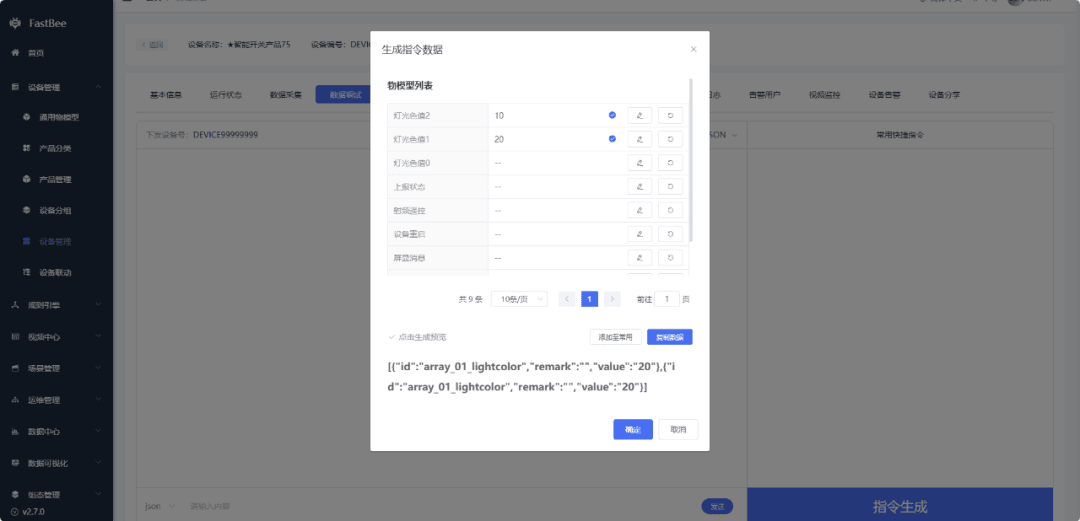
Task: Click edit pencil for 设备重启 row
Action: (x=639, y=234)
